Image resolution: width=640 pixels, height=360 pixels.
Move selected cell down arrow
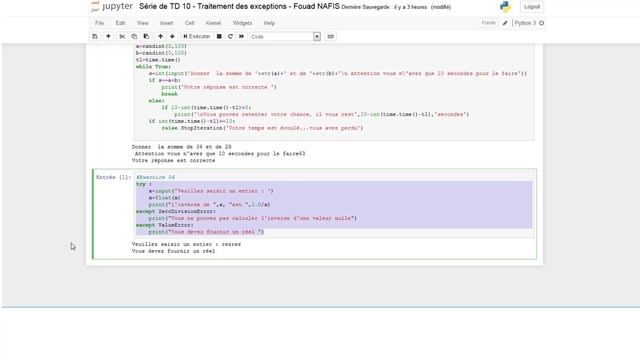(x=172, y=36)
